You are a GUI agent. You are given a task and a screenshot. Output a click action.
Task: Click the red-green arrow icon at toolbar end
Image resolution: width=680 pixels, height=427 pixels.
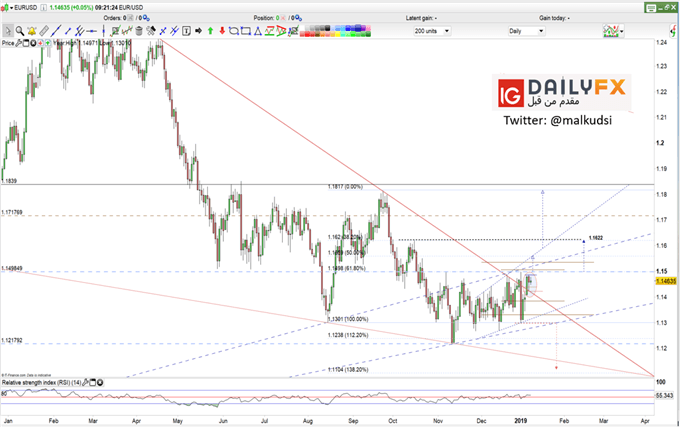pyautogui.click(x=674, y=31)
